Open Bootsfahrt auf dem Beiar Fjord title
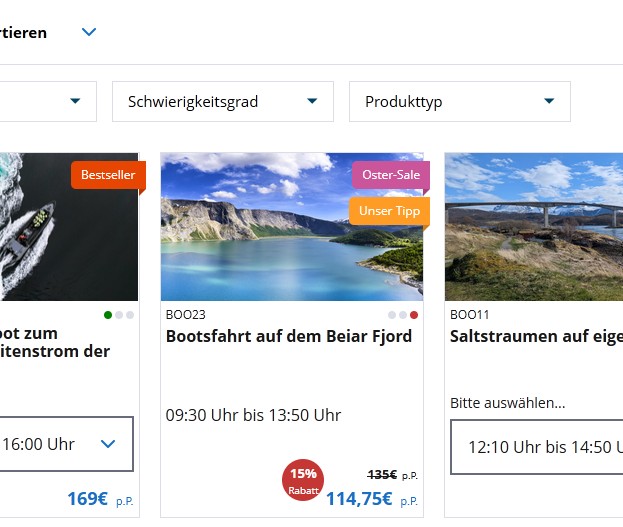The width and height of the screenshot is (623, 527). pyautogui.click(x=289, y=336)
